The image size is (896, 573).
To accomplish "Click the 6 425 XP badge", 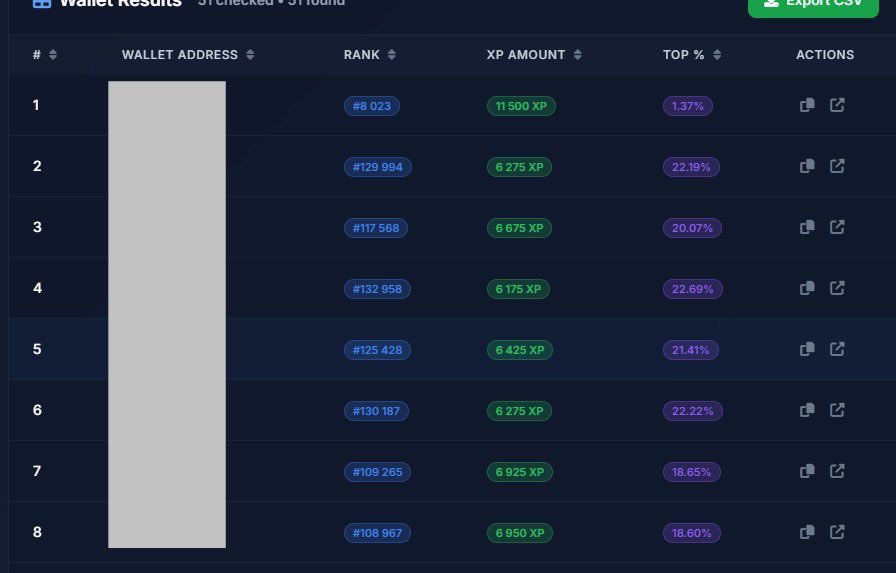I will [520, 350].
